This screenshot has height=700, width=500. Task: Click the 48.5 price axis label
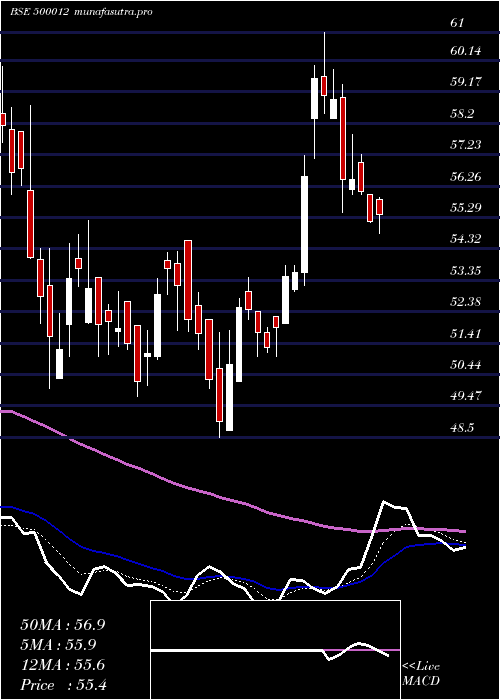tap(462, 428)
